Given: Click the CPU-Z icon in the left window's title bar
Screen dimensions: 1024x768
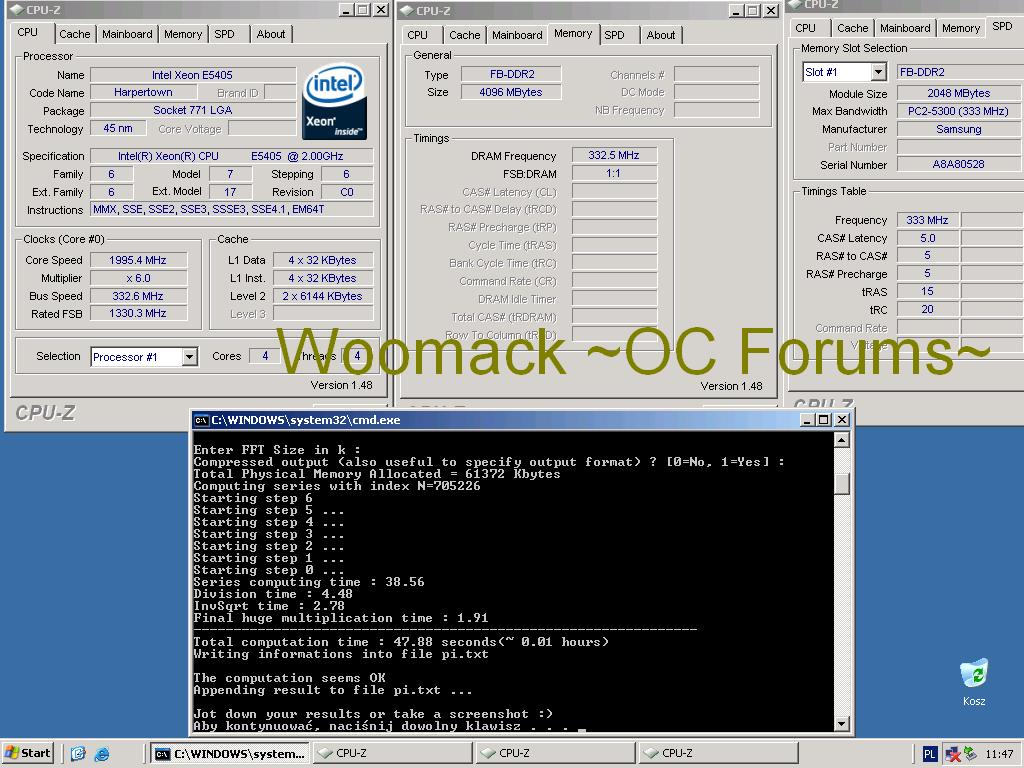Looking at the screenshot, I should click(x=17, y=10).
